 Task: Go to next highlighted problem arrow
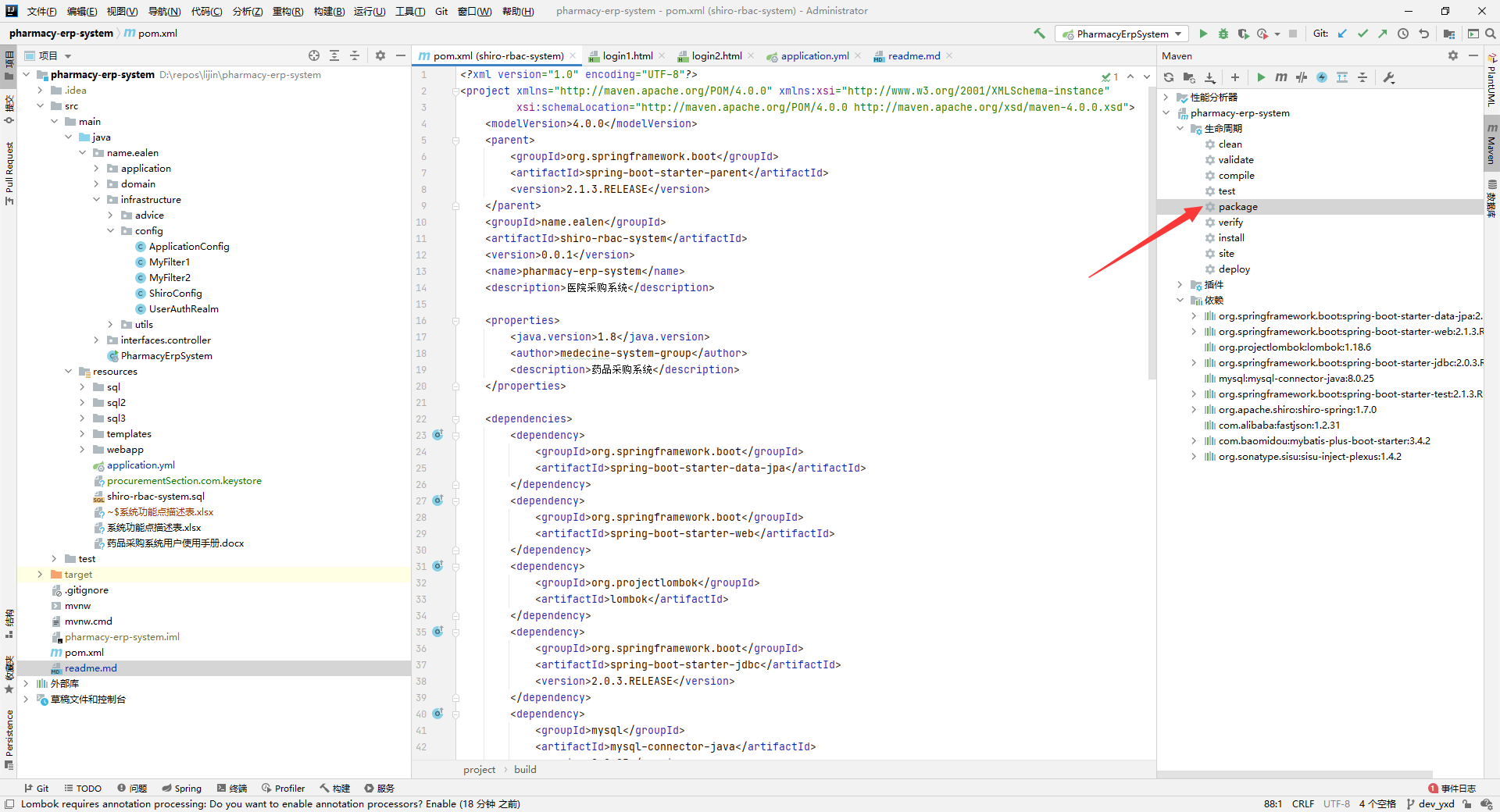1147,77
